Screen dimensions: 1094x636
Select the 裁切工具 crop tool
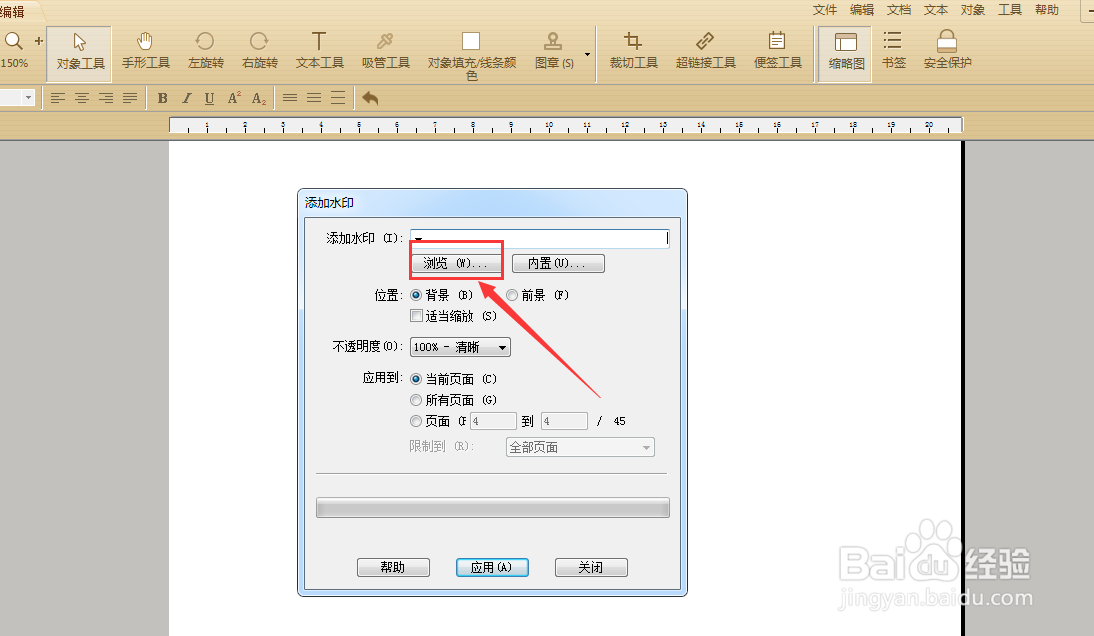(634, 52)
